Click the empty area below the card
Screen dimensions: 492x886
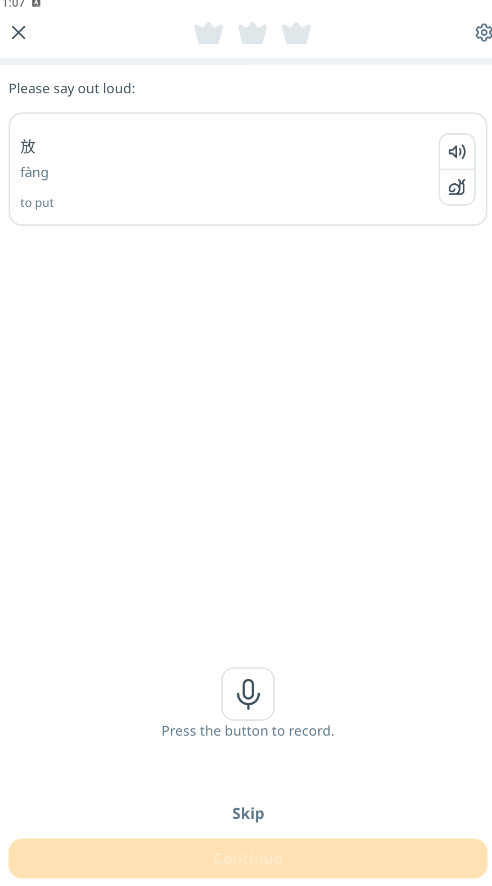248,441
